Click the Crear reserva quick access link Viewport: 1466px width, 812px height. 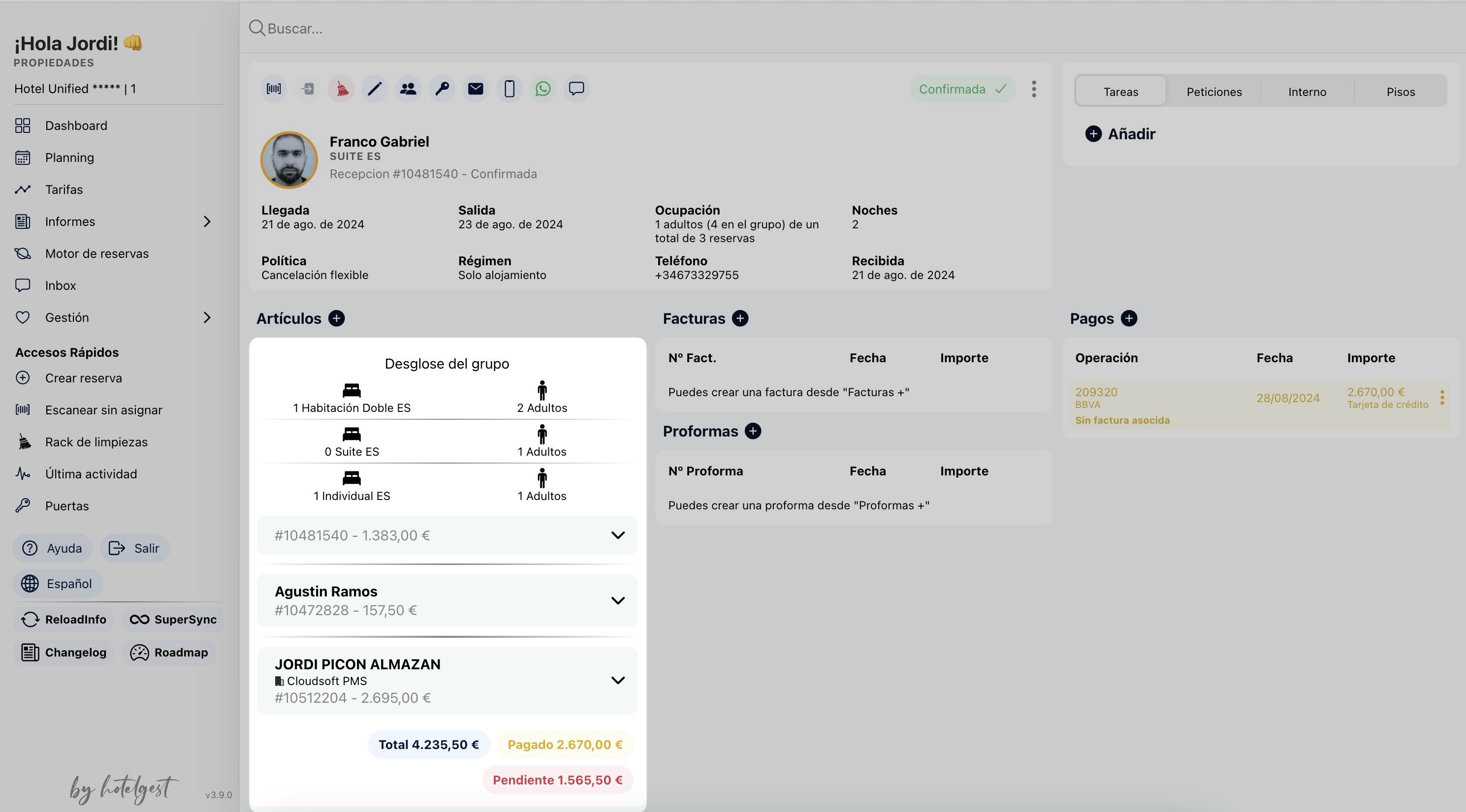[x=83, y=378]
